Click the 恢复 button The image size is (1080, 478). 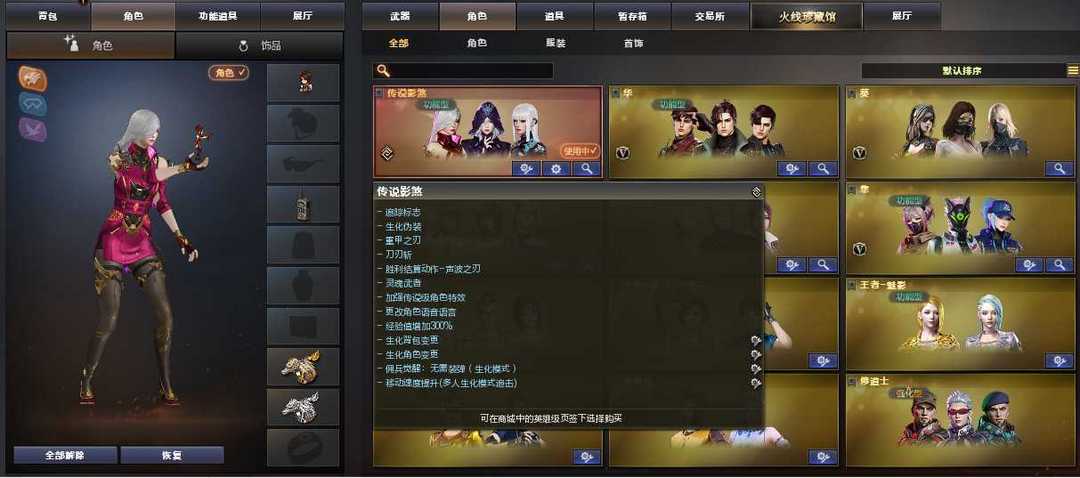click(172, 455)
